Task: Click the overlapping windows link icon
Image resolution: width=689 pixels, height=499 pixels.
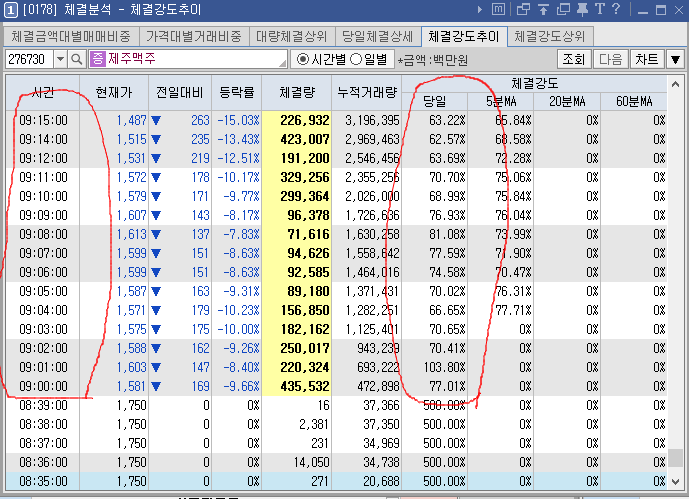Action: point(523,10)
